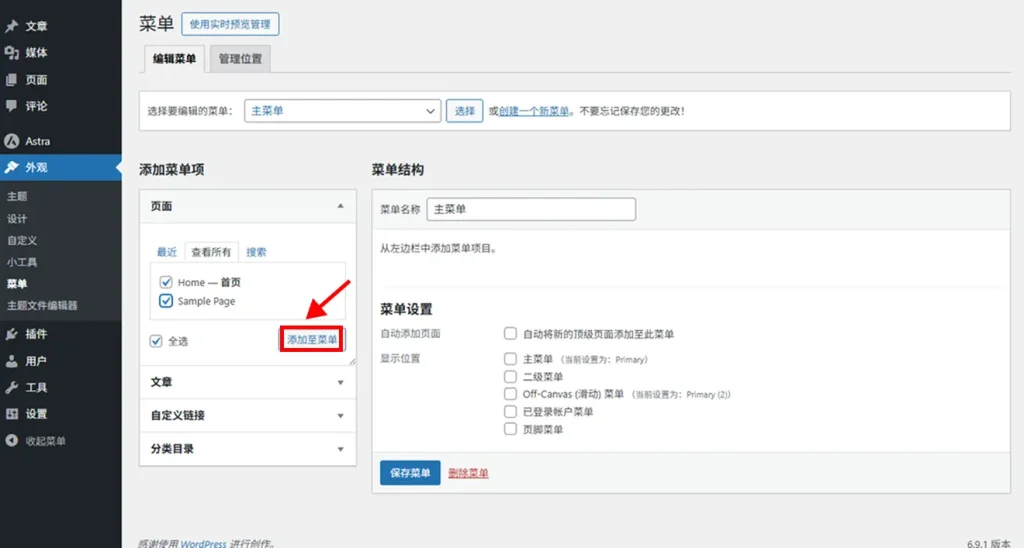
Task: Click the pushpin icon beside 文章
Action: click(x=12, y=26)
